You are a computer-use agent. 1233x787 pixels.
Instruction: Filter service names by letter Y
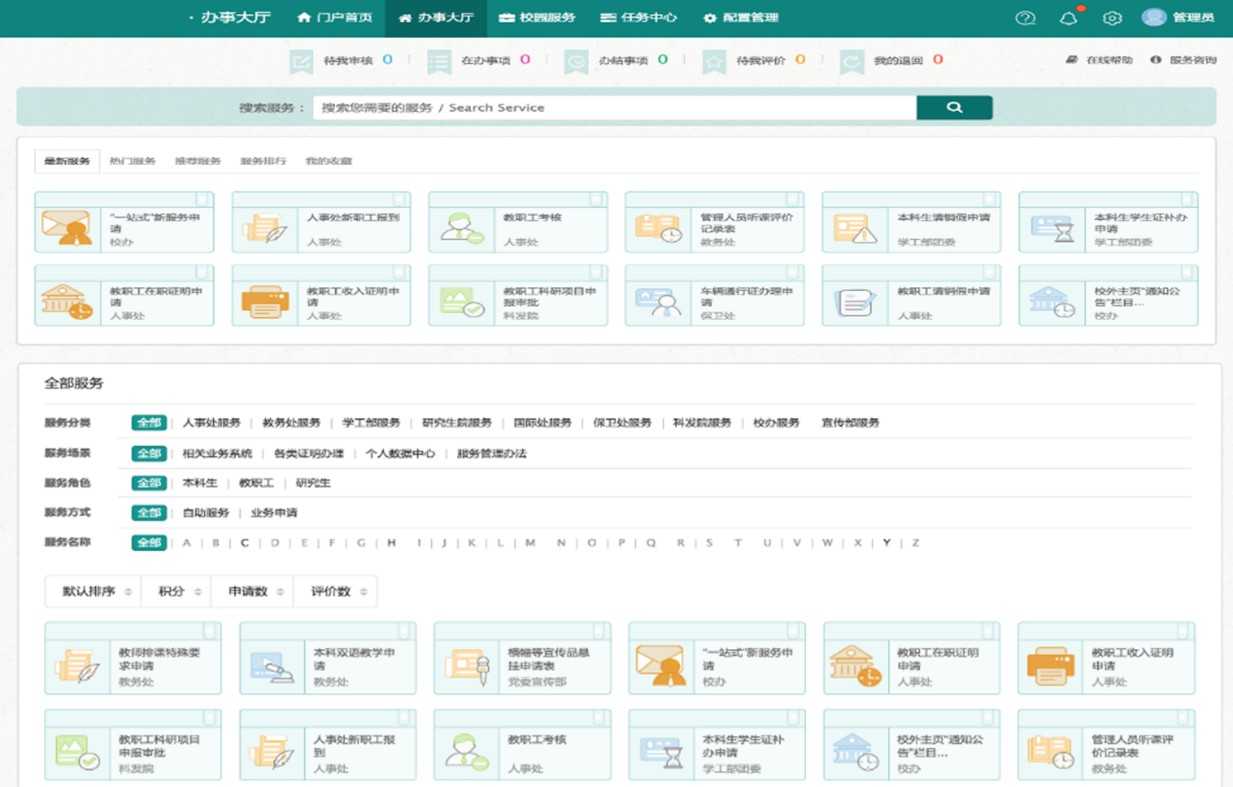[886, 543]
